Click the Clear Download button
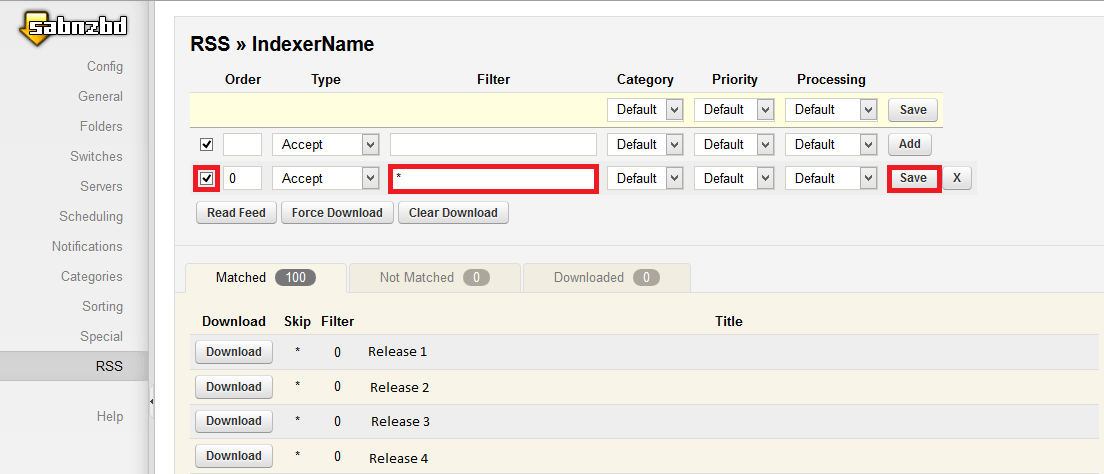Image resolution: width=1104 pixels, height=474 pixels. click(453, 213)
